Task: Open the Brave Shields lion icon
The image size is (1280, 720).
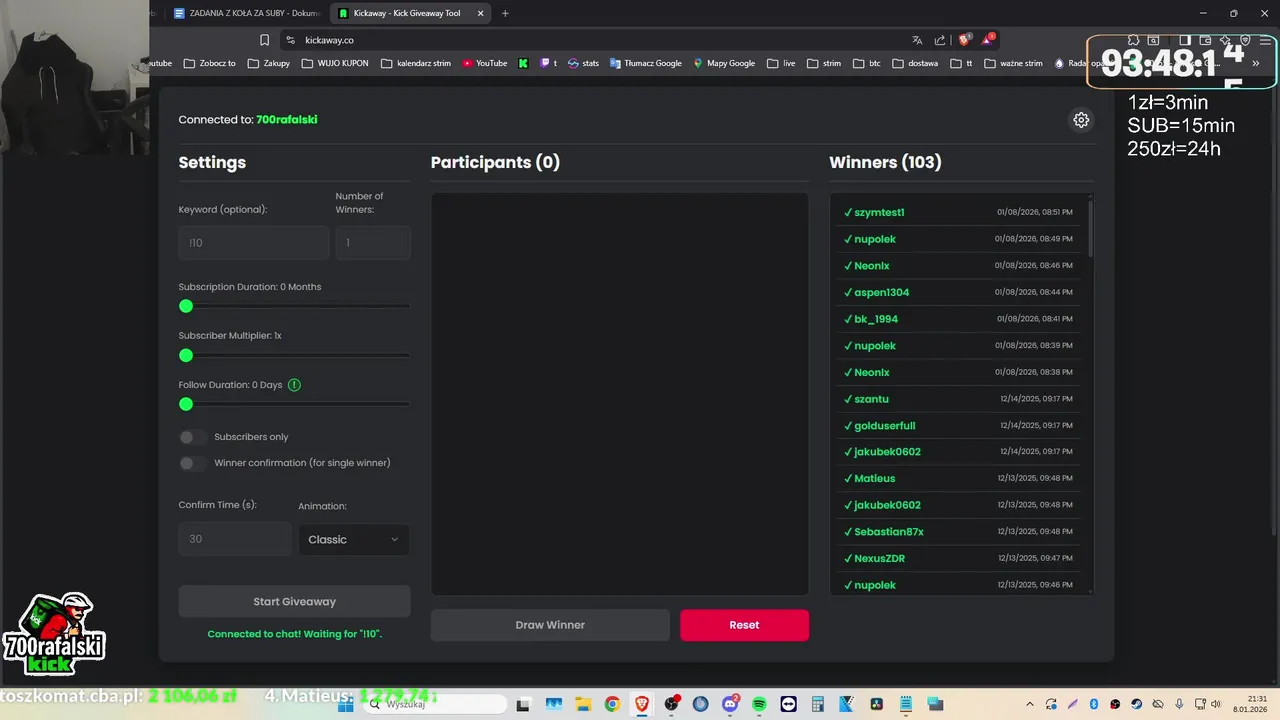Action: coord(964,40)
